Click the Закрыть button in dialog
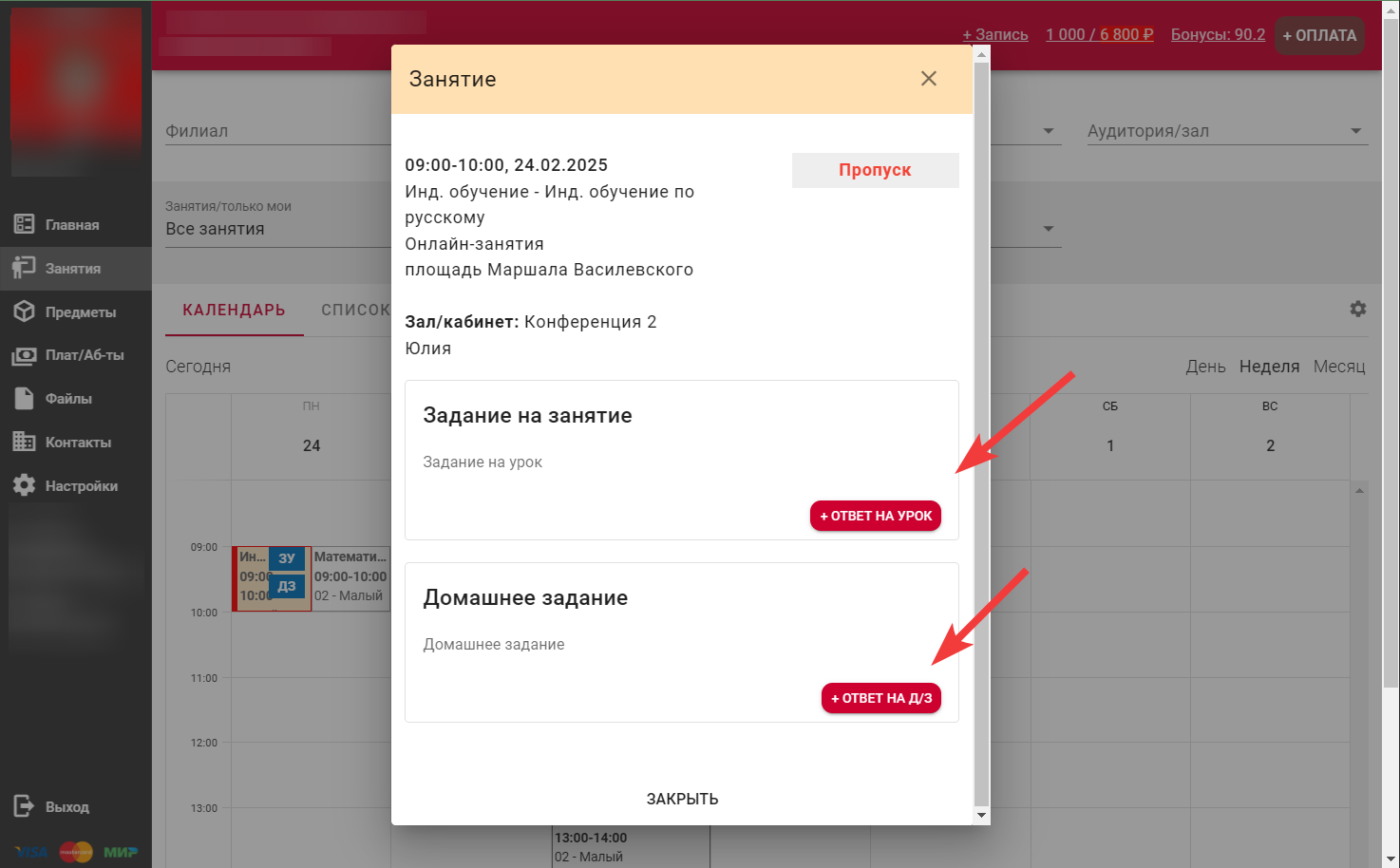The width and height of the screenshot is (1400, 868). [x=682, y=799]
